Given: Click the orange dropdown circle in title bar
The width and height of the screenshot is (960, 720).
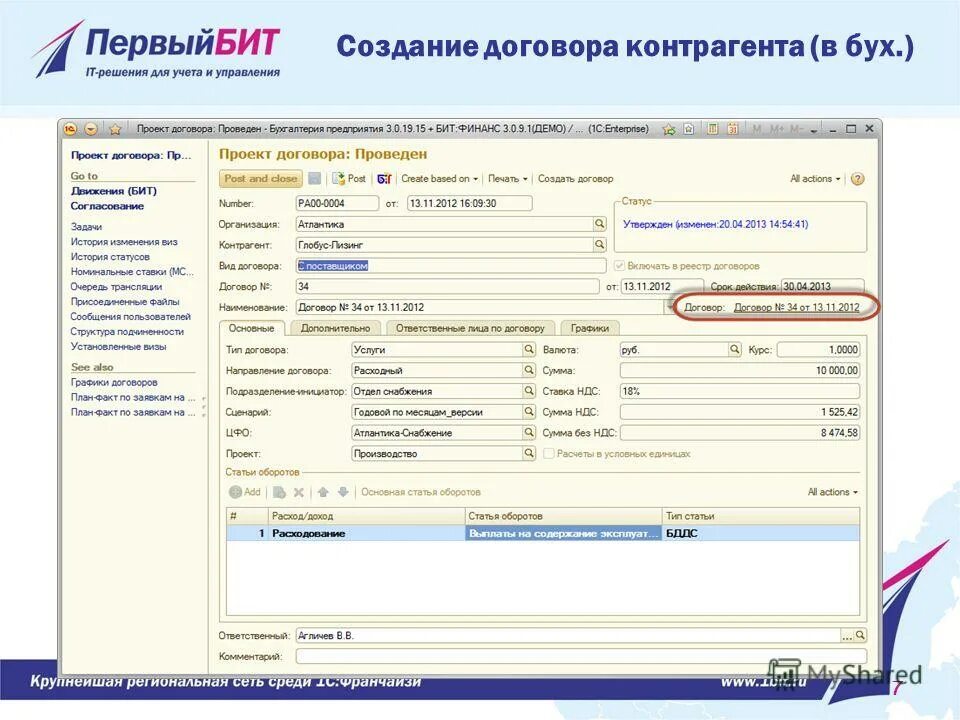Looking at the screenshot, I should [91, 129].
